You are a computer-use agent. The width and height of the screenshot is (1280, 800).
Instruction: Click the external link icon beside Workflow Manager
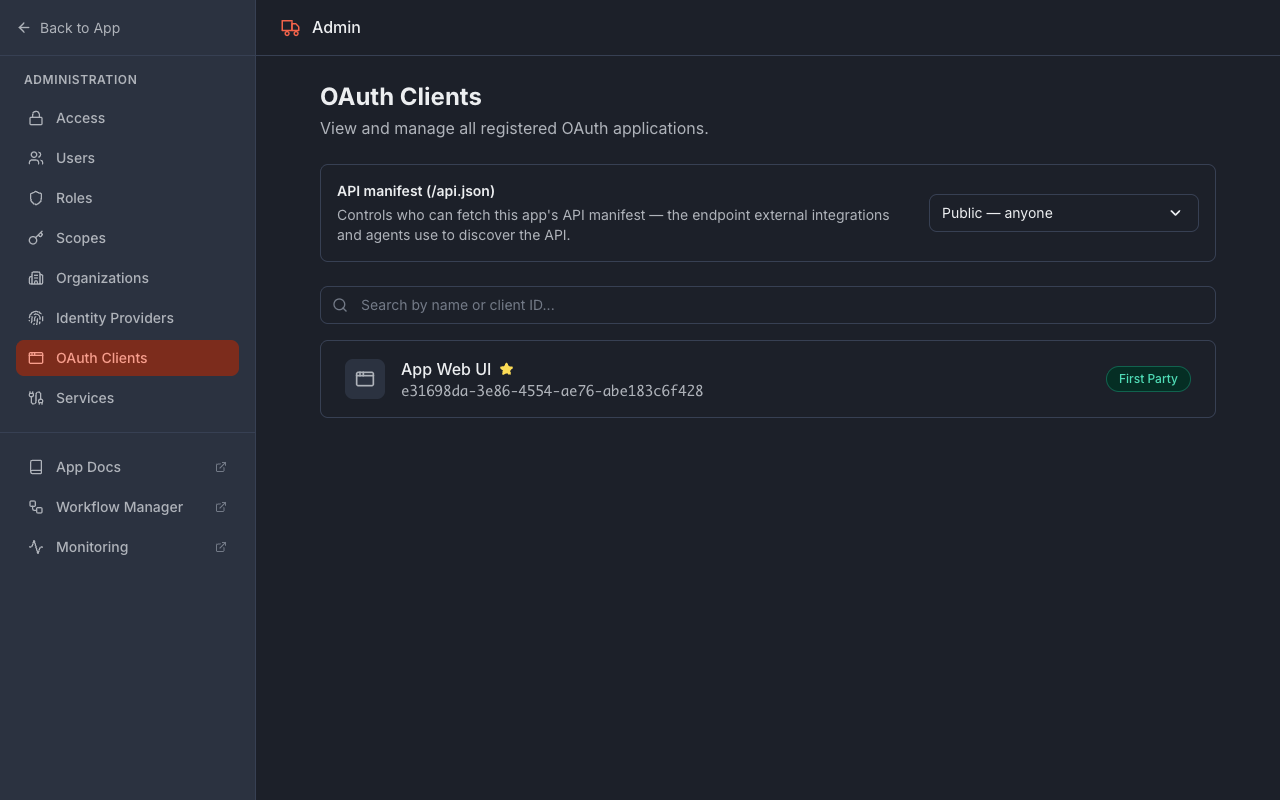coord(221,507)
